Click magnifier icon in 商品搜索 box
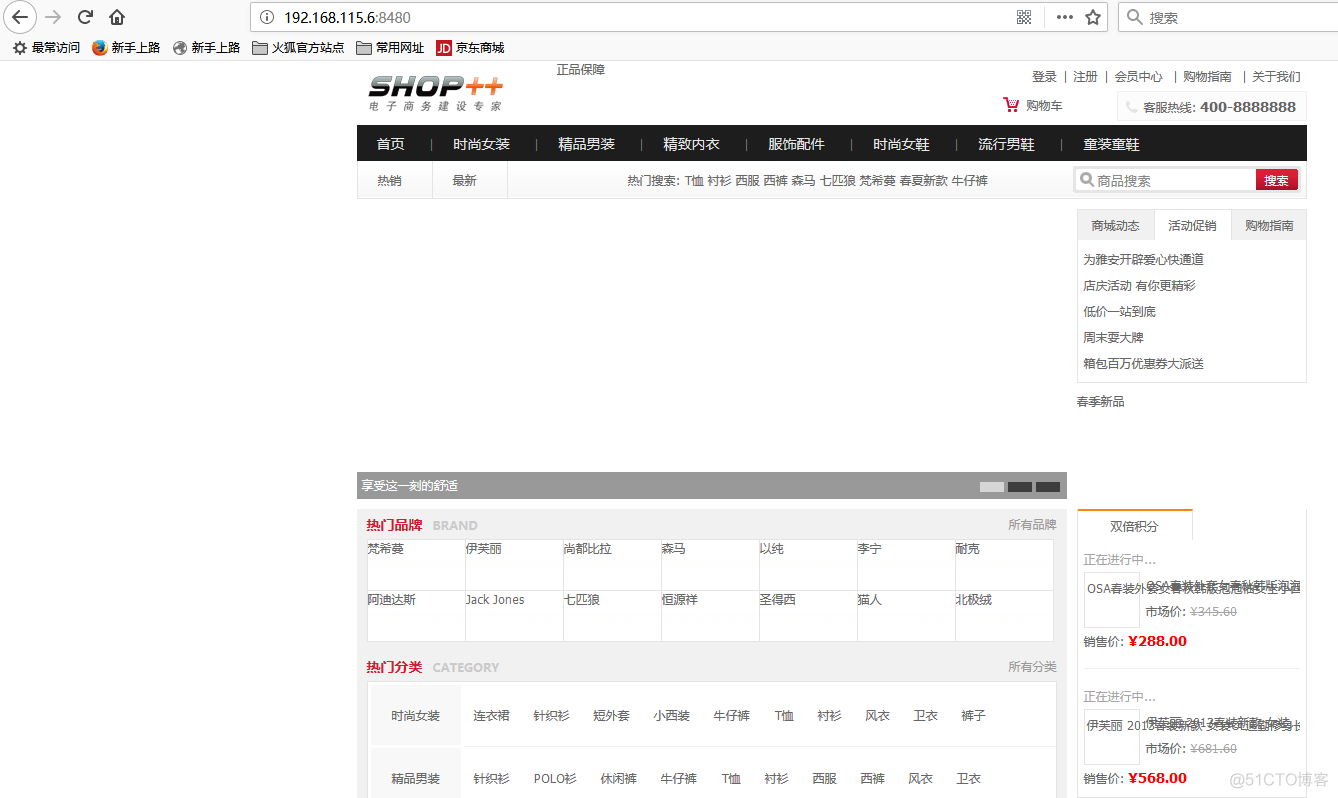 click(x=1086, y=180)
